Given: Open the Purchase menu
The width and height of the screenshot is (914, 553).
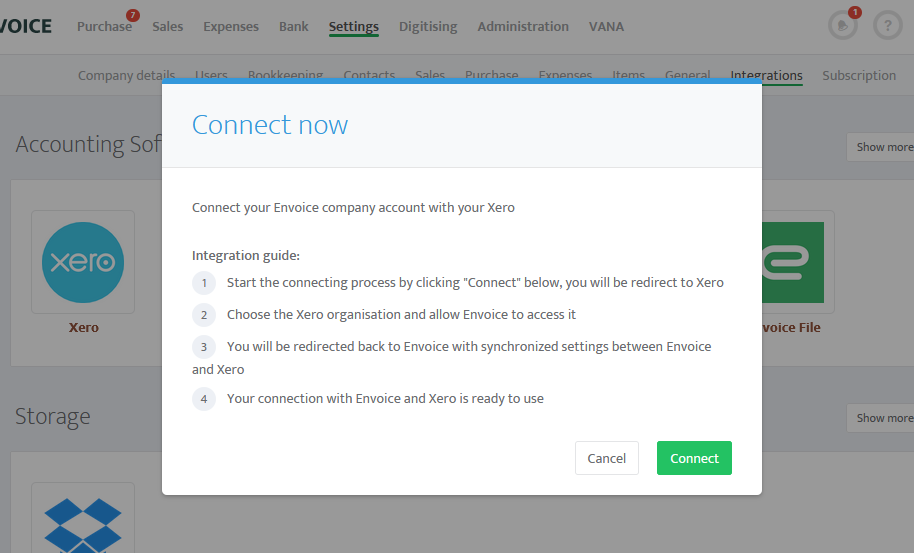Looking at the screenshot, I should (104, 27).
